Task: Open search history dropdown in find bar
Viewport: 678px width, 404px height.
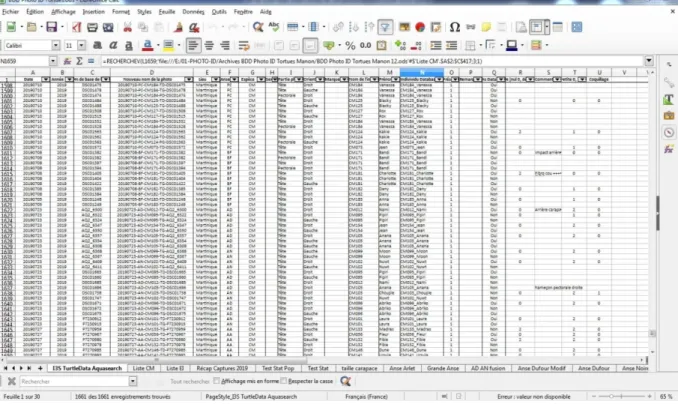Action: click(133, 381)
